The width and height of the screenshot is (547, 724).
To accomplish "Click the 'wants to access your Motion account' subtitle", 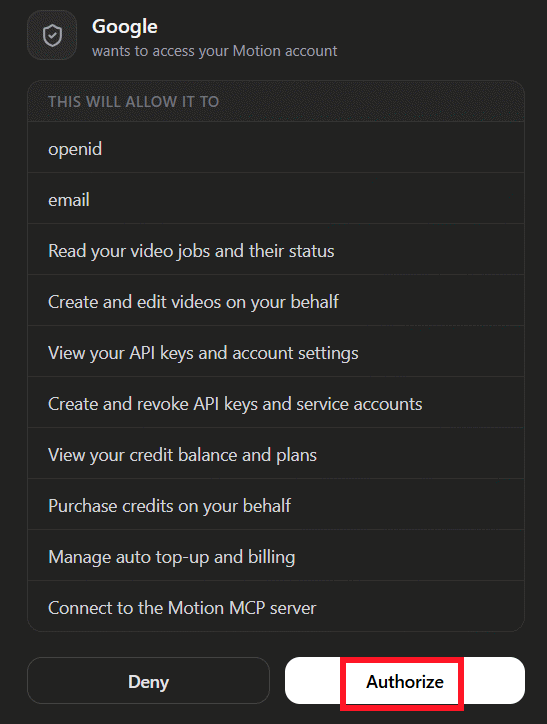I will pyautogui.click(x=215, y=51).
